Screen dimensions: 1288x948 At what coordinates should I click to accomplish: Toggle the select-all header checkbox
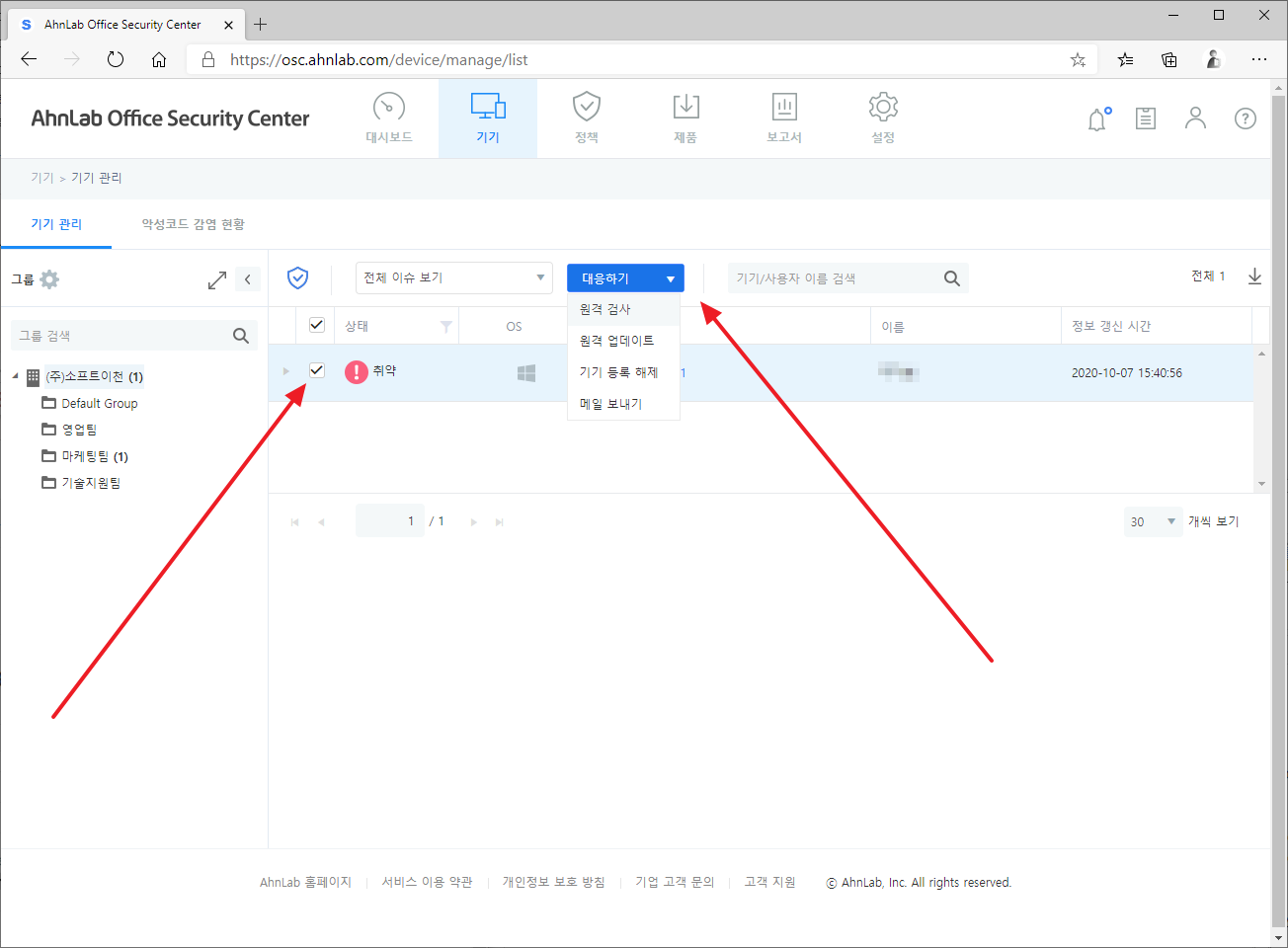point(317,325)
